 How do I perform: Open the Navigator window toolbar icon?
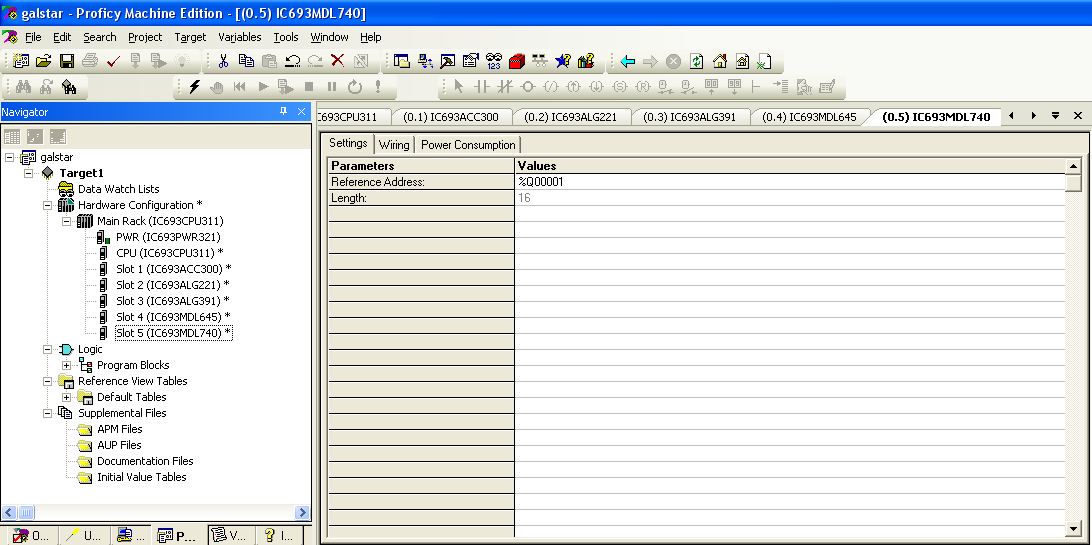(x=401, y=61)
